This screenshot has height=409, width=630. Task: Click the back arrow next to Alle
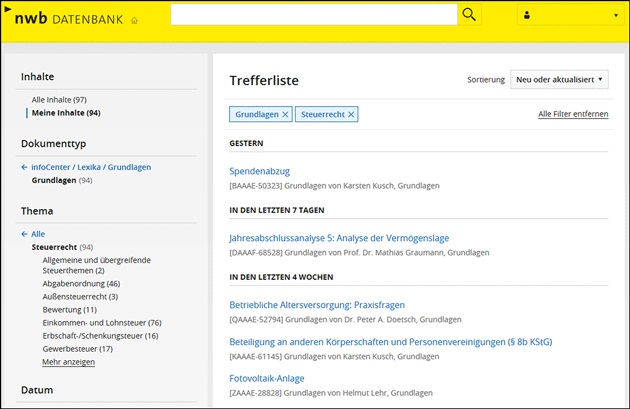pyautogui.click(x=25, y=234)
